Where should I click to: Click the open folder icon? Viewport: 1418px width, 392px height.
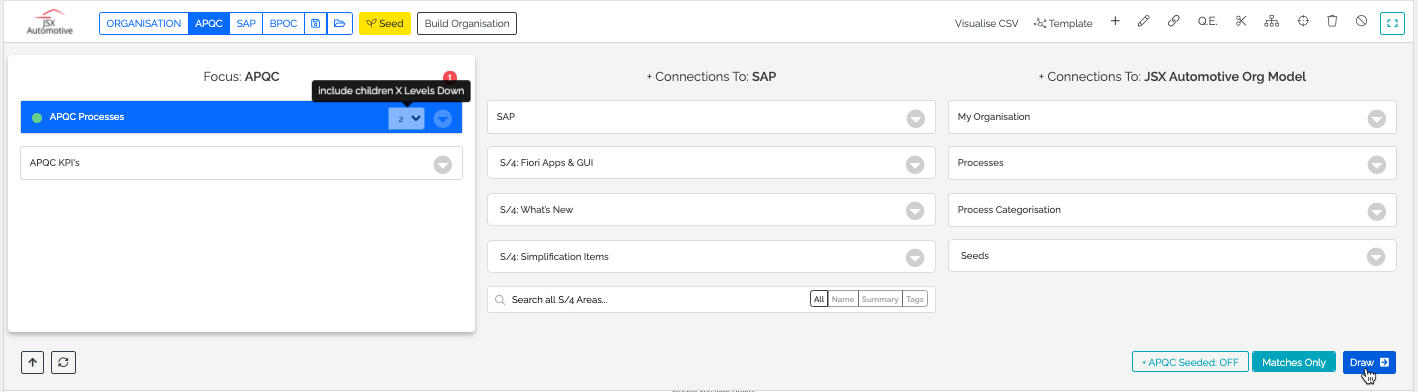click(x=340, y=23)
